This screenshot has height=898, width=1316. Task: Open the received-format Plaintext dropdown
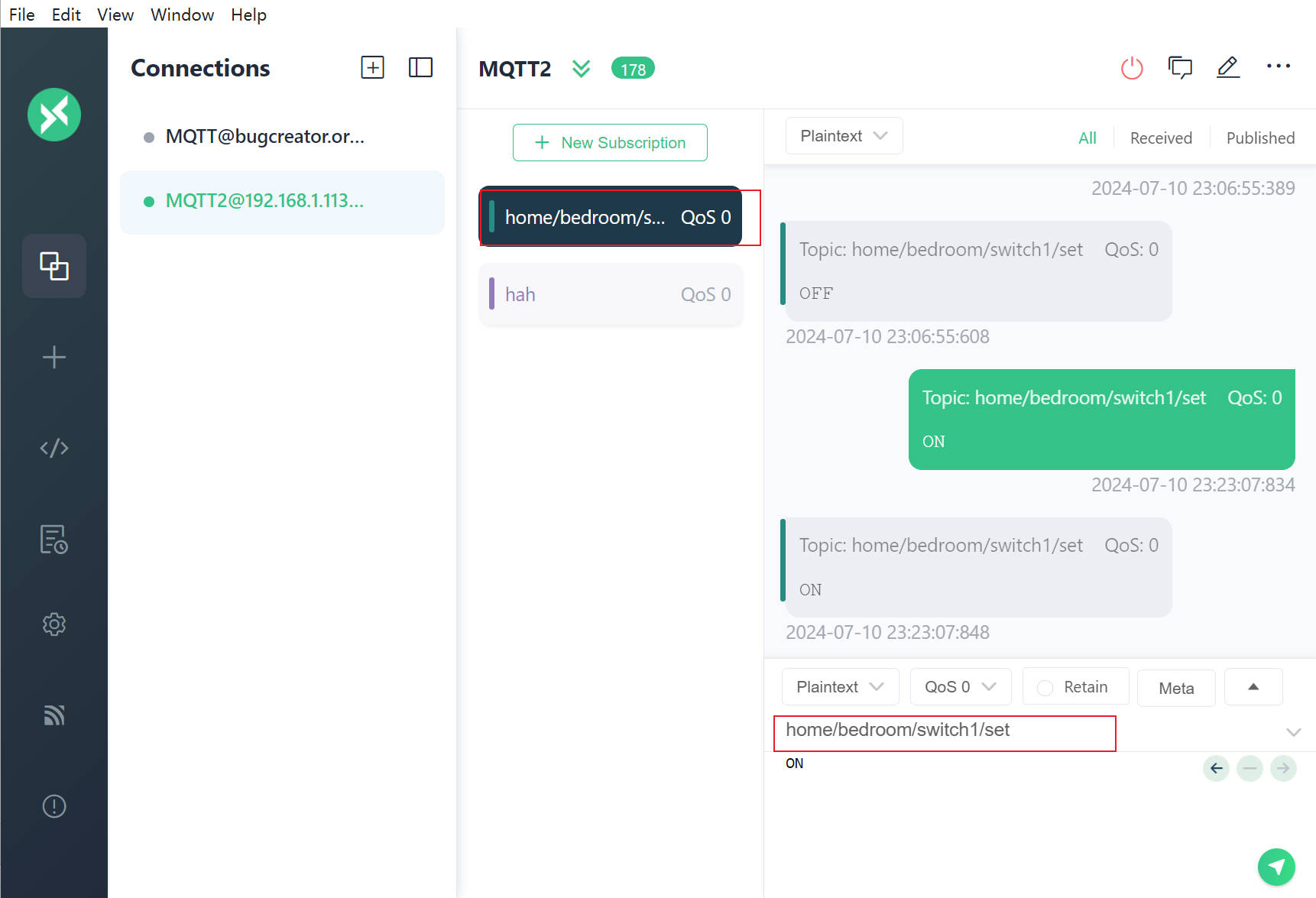coord(844,136)
